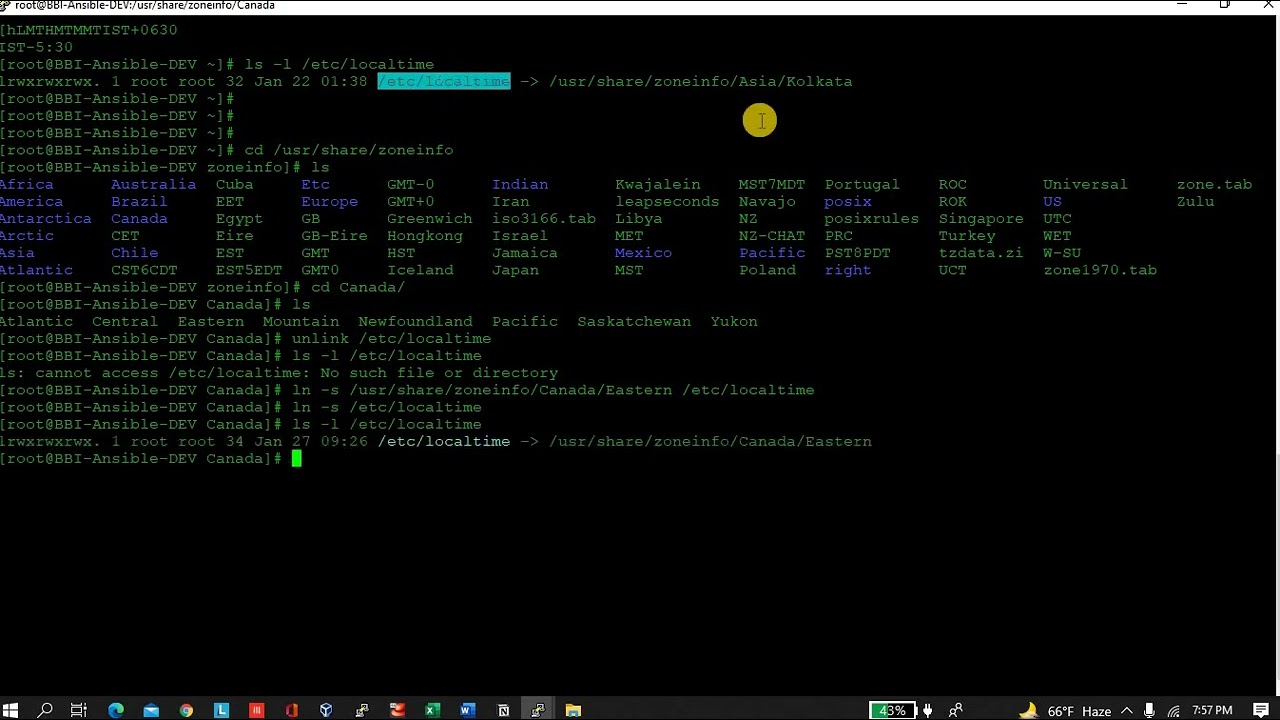
Task: Click the /usr/share/zoneinfo/Canada/Eastern symlink target in the last ls output
Action: pos(710,441)
